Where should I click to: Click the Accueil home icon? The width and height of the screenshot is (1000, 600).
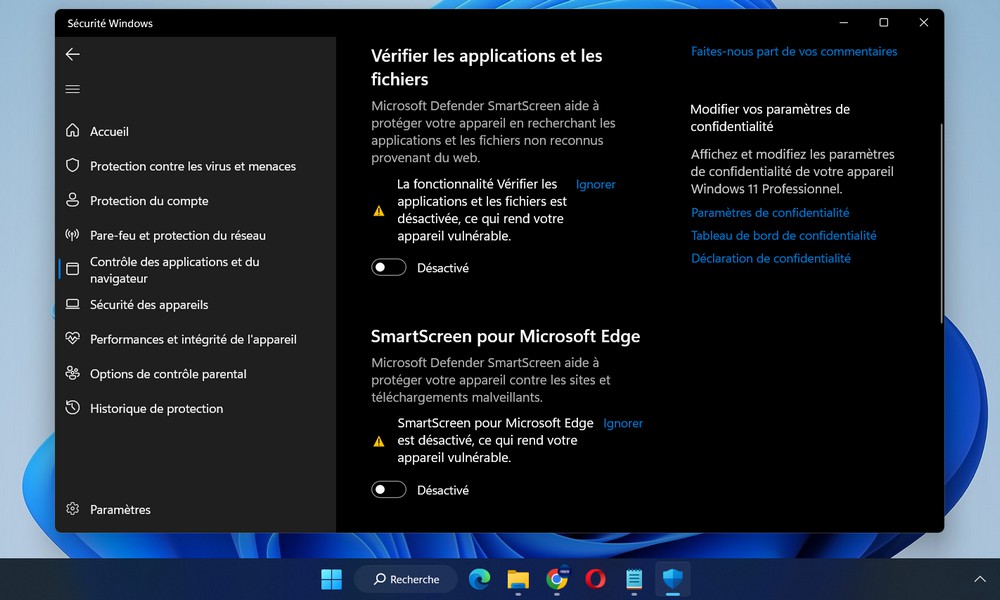(73, 131)
